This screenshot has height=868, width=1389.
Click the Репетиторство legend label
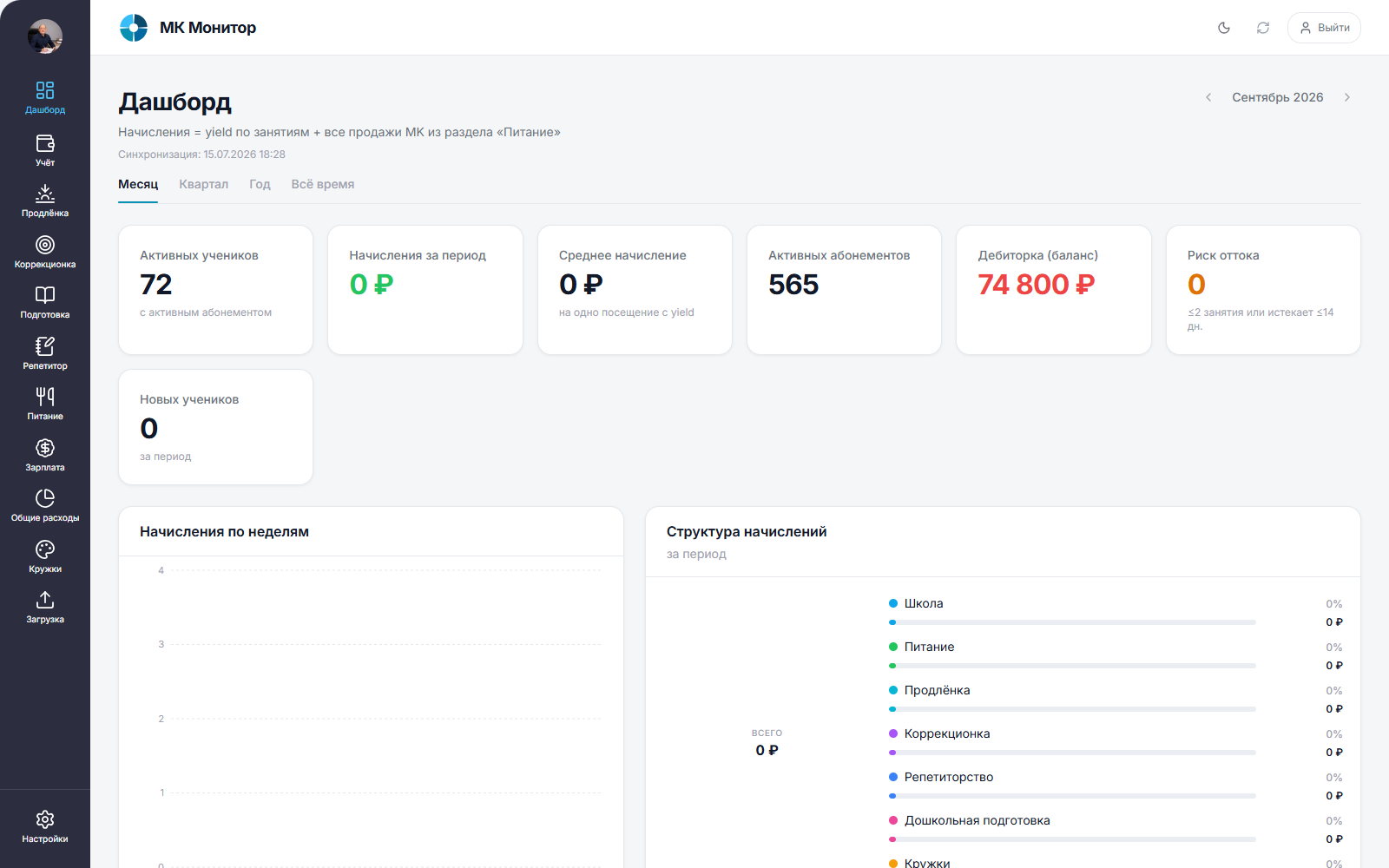pos(949,777)
